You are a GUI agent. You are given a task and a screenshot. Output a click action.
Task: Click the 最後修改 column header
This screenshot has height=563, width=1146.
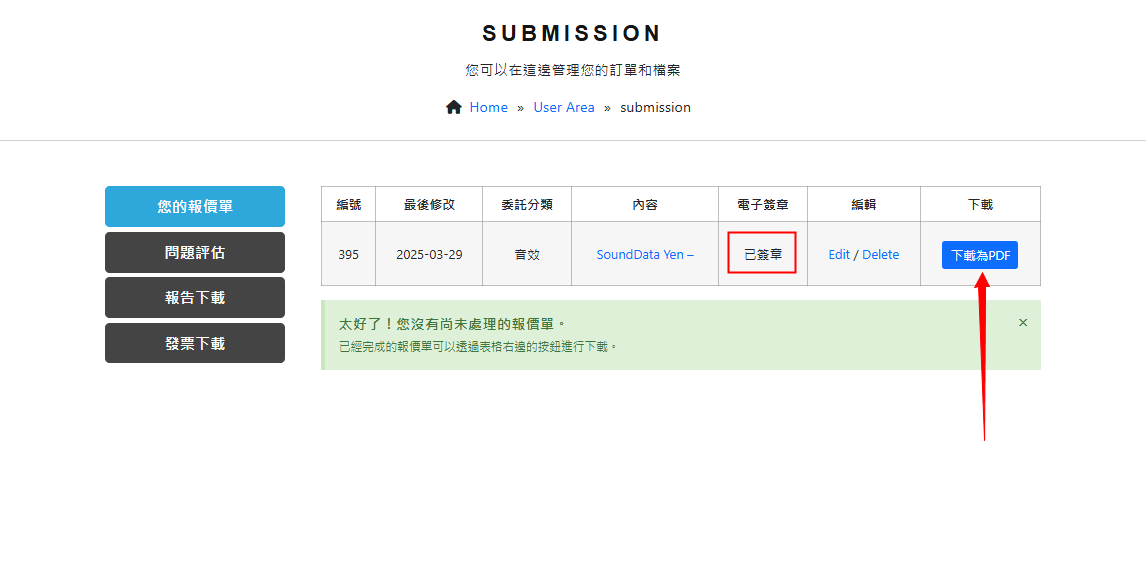(429, 204)
